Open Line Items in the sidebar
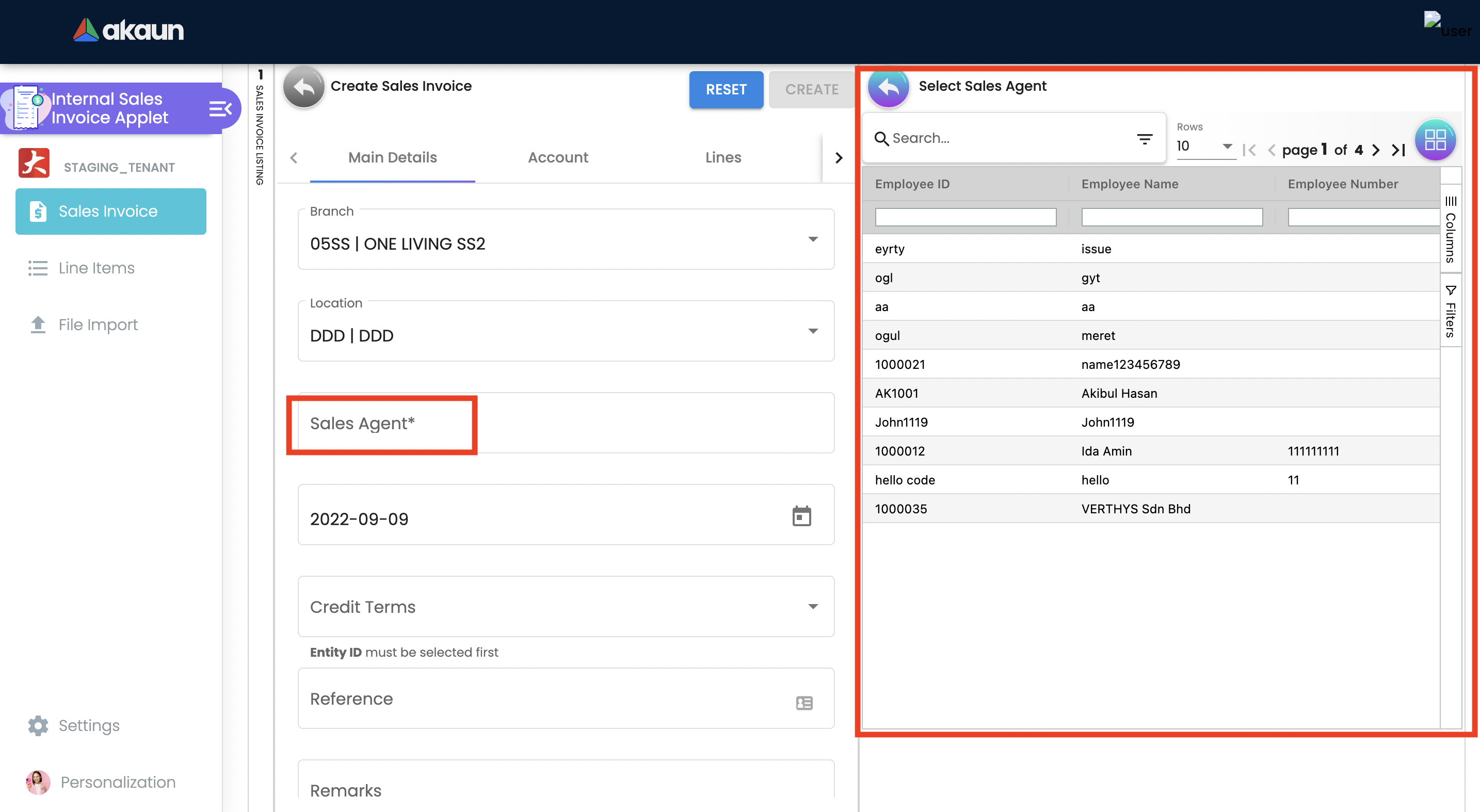Viewport: 1480px width, 812px height. [96, 268]
